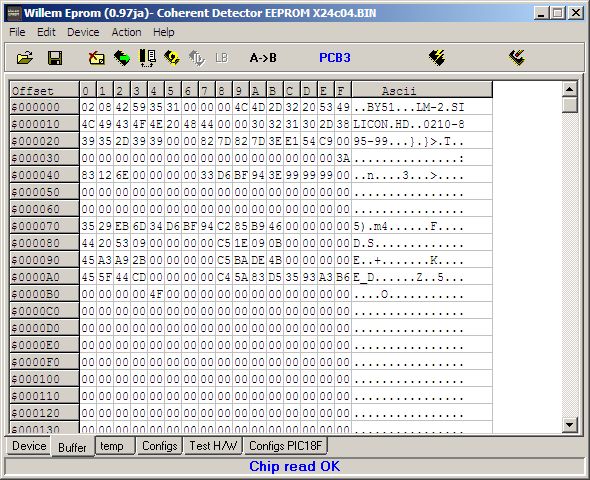Click the rightmost toolbar chip icon

(517, 58)
